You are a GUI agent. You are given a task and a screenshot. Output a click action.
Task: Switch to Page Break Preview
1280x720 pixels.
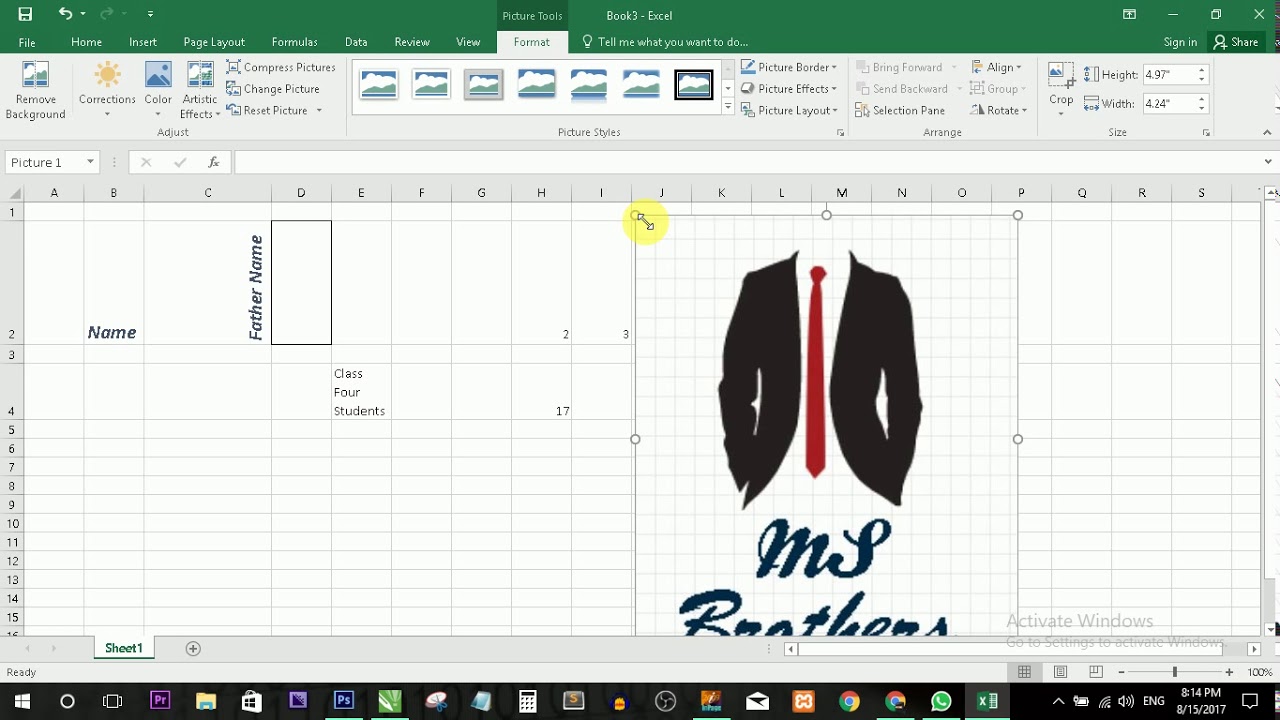click(x=1096, y=672)
